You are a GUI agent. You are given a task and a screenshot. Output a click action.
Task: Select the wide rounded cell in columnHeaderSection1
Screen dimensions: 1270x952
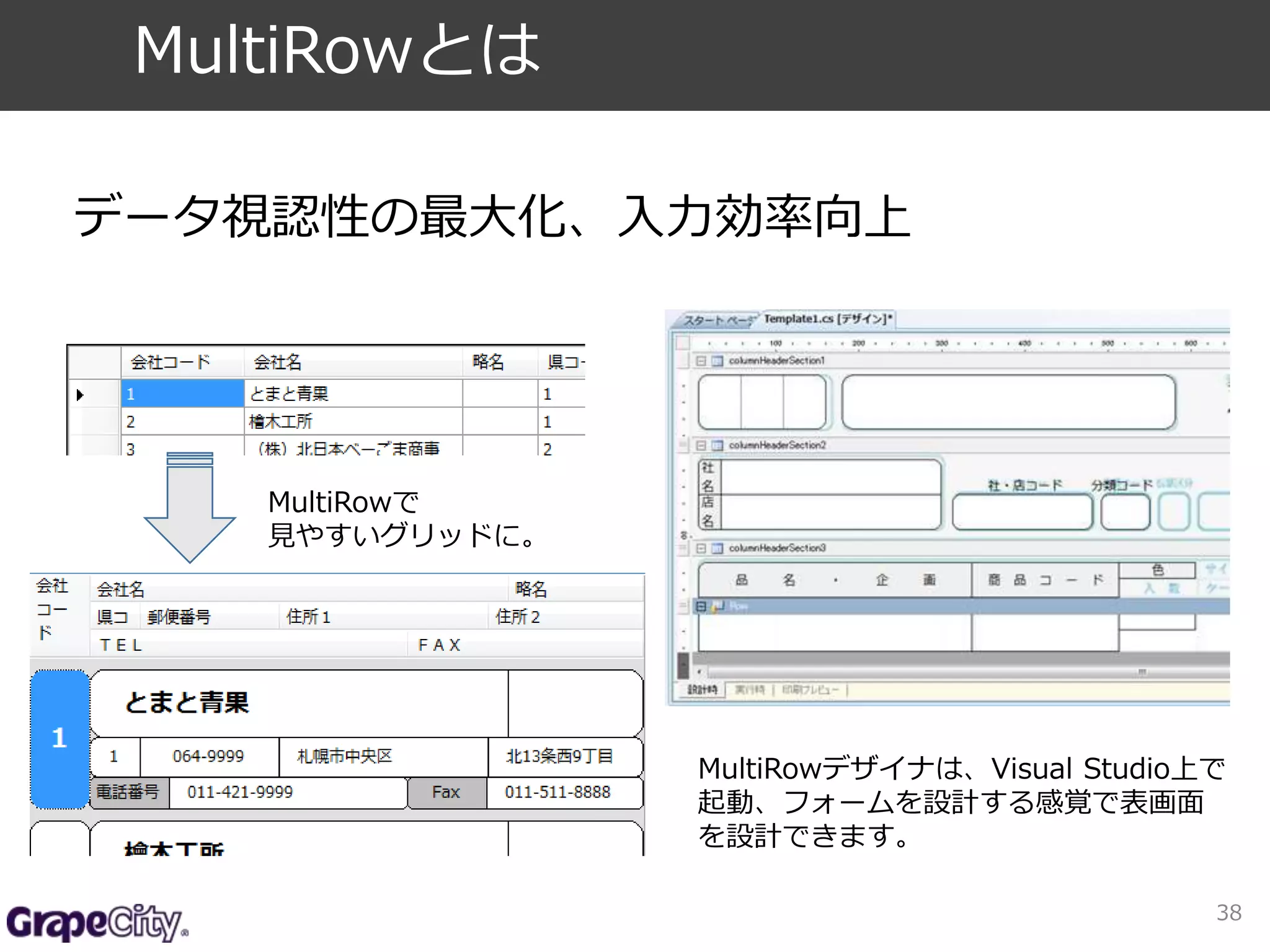(1008, 402)
